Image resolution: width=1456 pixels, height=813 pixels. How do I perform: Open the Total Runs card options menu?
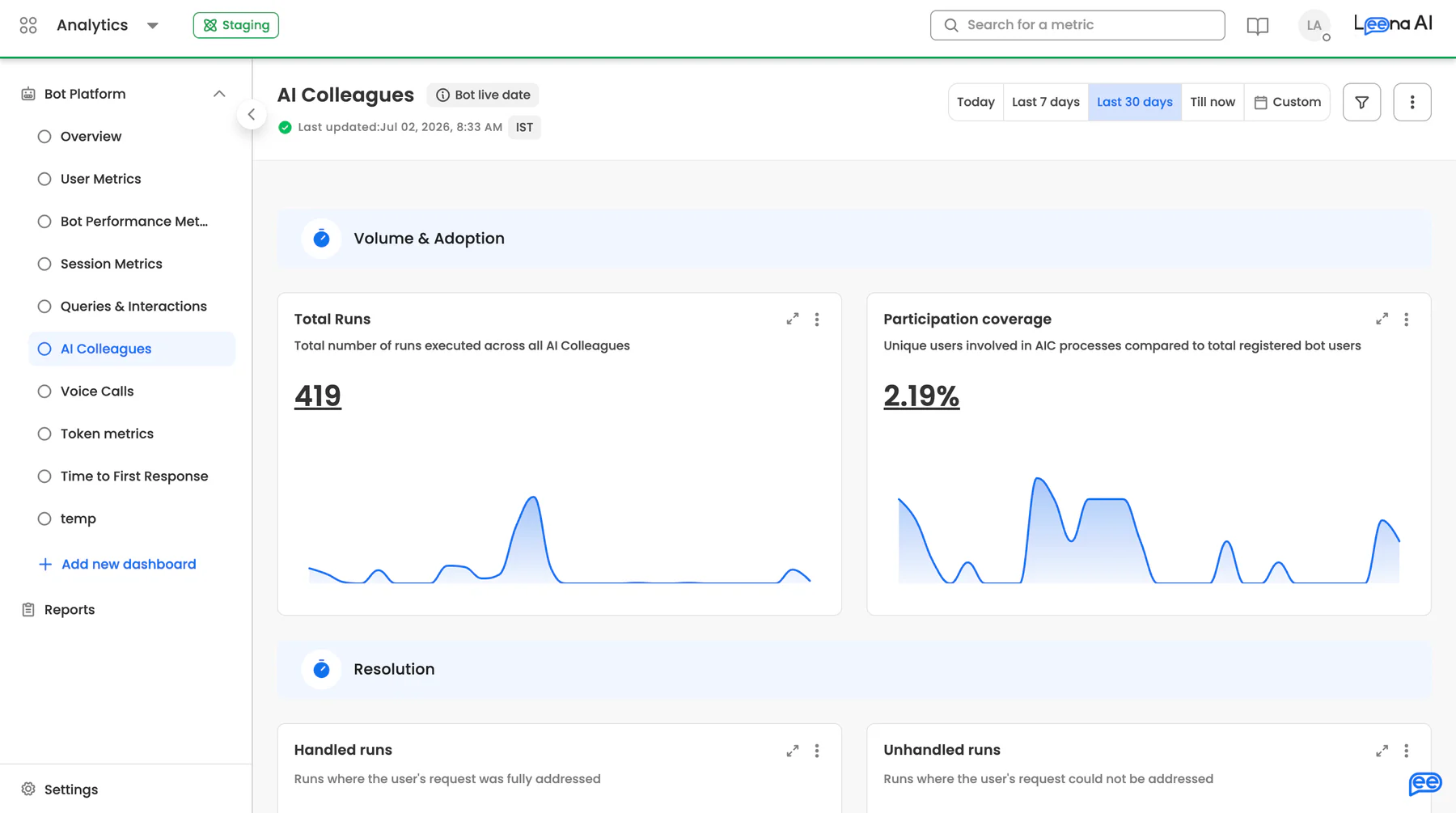(x=817, y=320)
